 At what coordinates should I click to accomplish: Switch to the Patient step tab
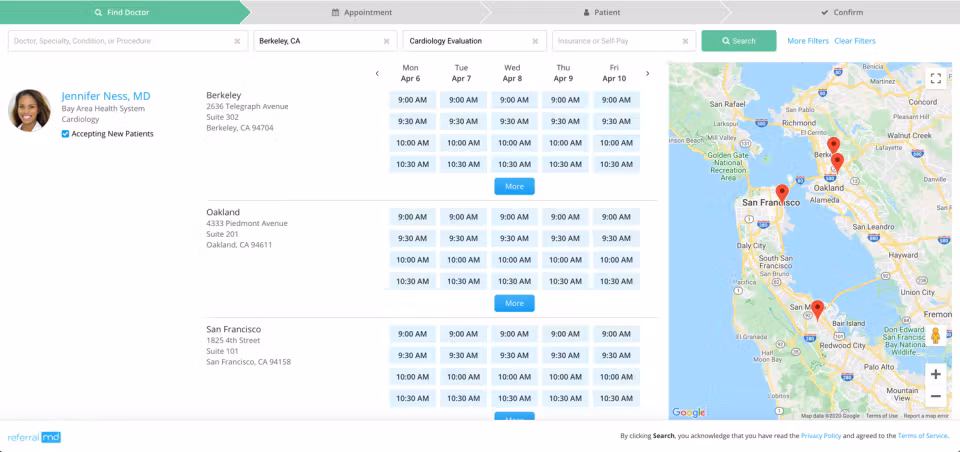tap(601, 12)
